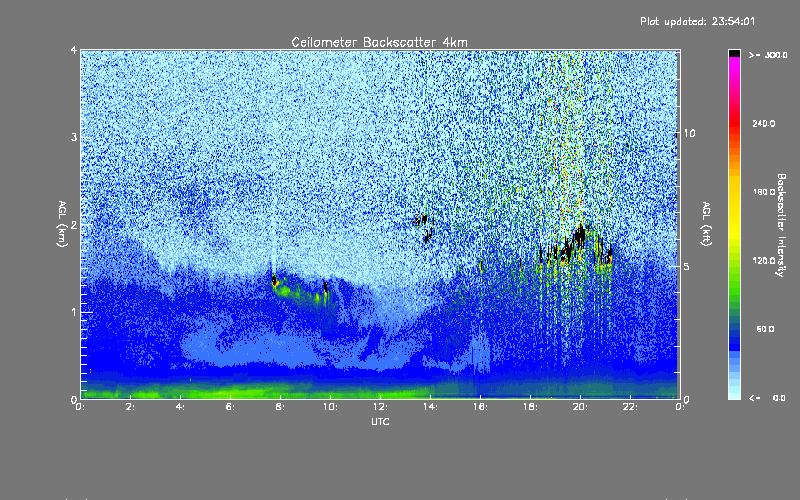The height and width of the screenshot is (500, 800).
Task: Click the '1' km tick label on left axis
Action: [x=74, y=312]
